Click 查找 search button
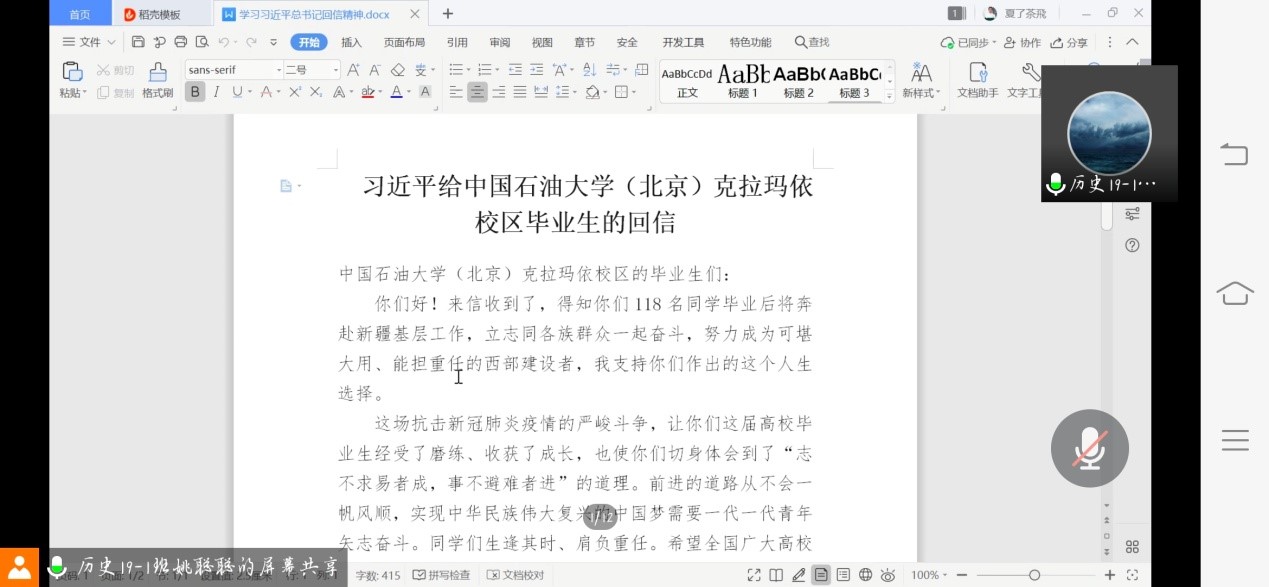The width and height of the screenshot is (1269, 587). click(x=812, y=42)
